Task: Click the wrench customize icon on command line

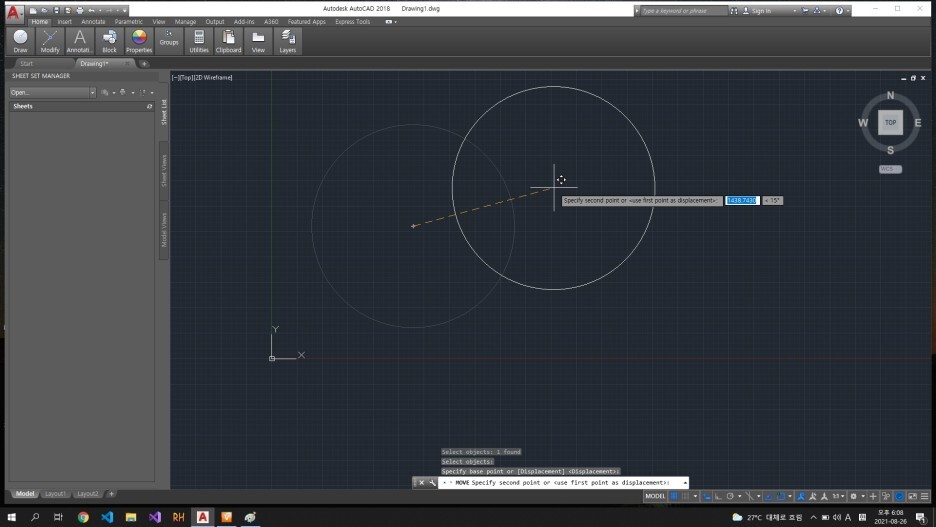Action: pyautogui.click(x=432, y=482)
